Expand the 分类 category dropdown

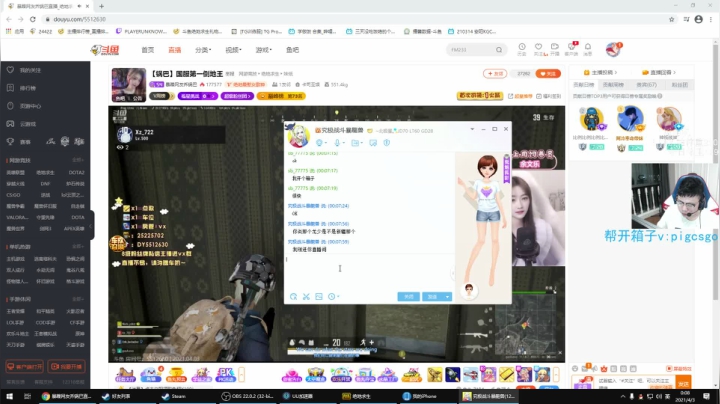tap(203, 50)
